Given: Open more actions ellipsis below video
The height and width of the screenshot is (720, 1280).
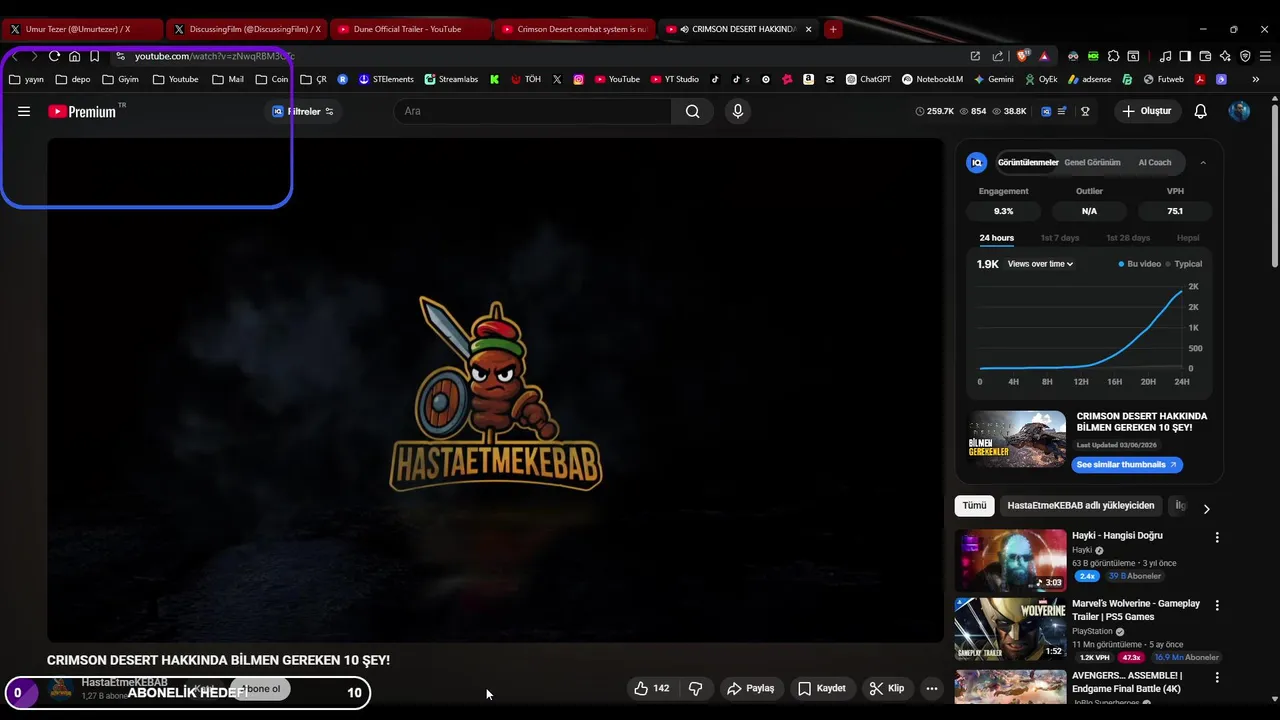Looking at the screenshot, I should pyautogui.click(x=932, y=688).
